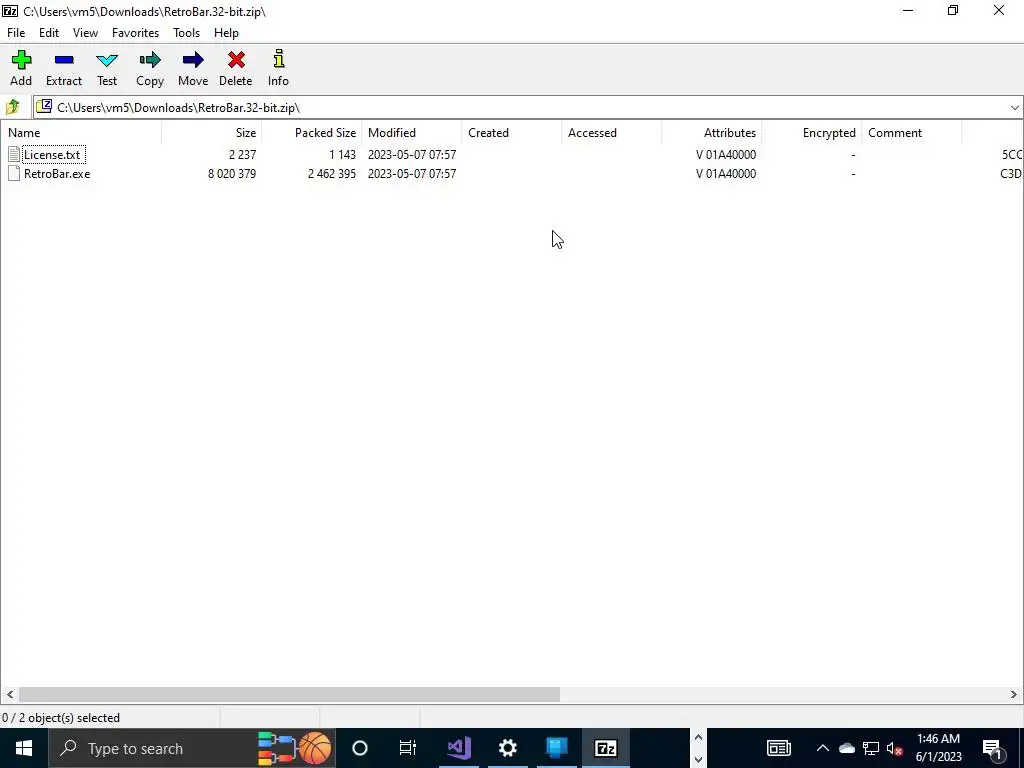Click packed size value 2 462 395

(332, 174)
